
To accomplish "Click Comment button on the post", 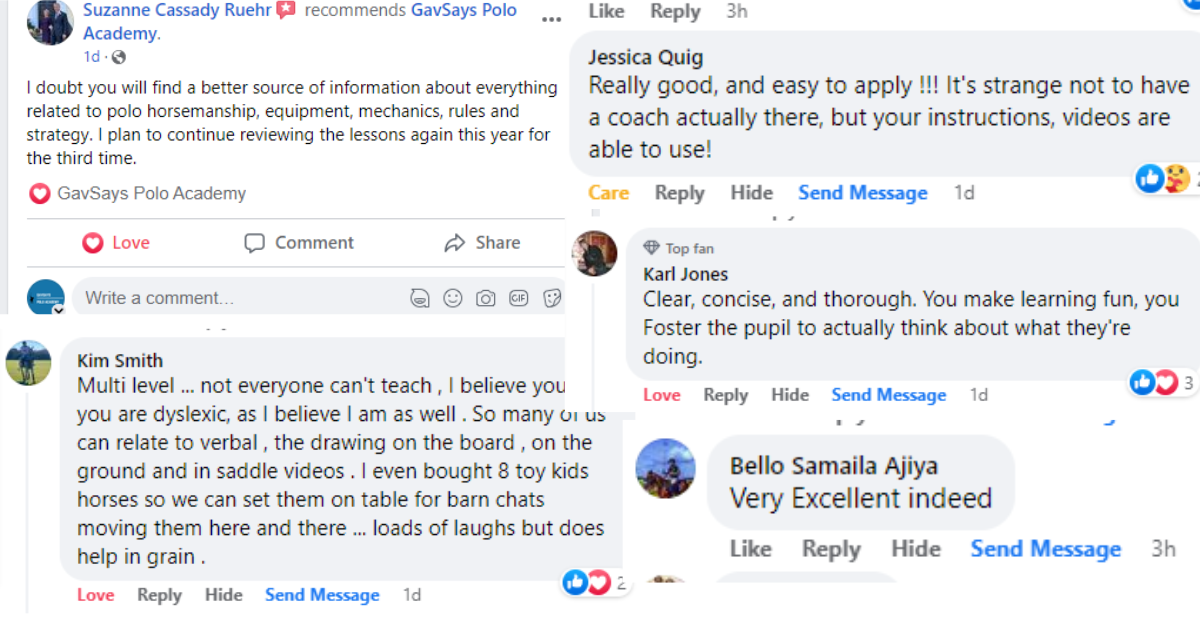I will [299, 243].
